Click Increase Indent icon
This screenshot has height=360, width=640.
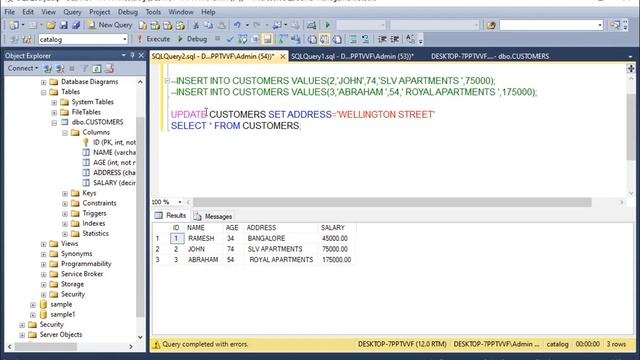point(395,39)
